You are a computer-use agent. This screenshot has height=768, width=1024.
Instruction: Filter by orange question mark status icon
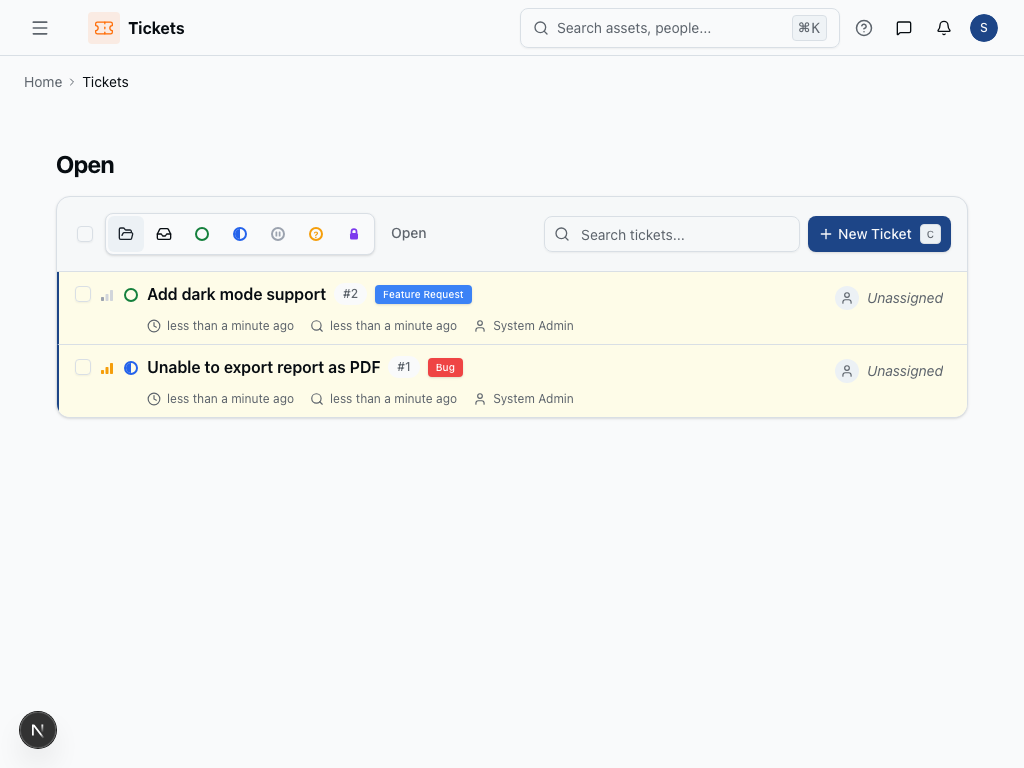click(x=316, y=234)
